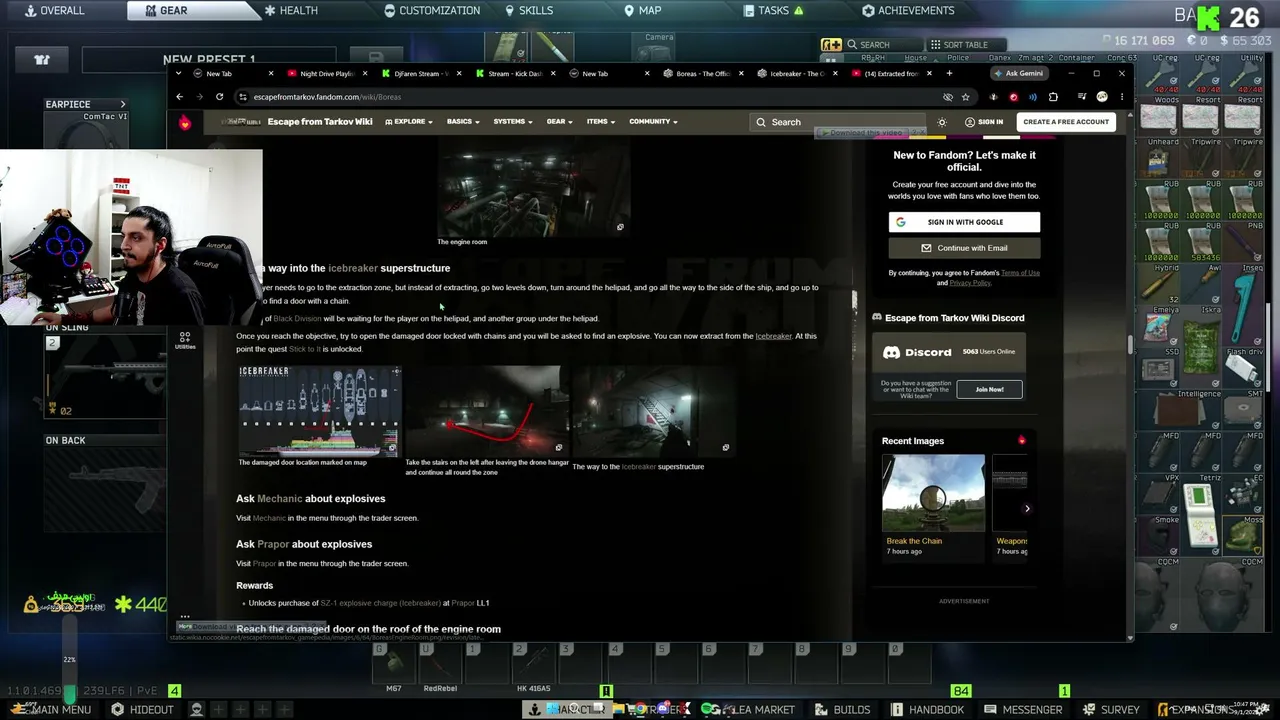Open the game HIDEOUT from the bottom bar
Screen dimensions: 1280x720
pos(142,709)
